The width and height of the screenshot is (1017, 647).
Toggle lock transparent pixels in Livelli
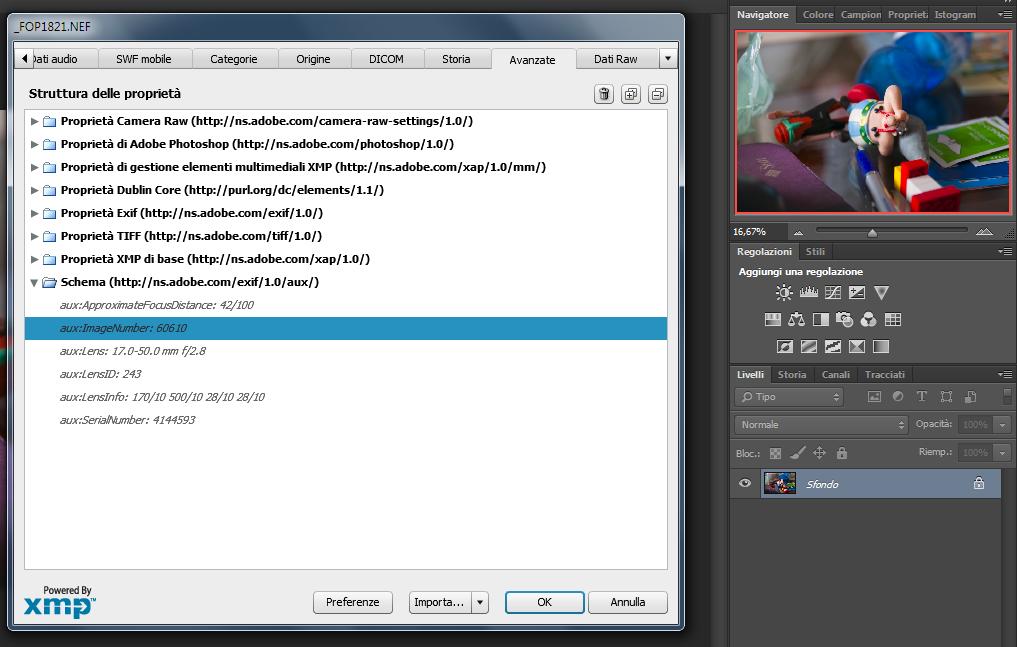(x=775, y=453)
